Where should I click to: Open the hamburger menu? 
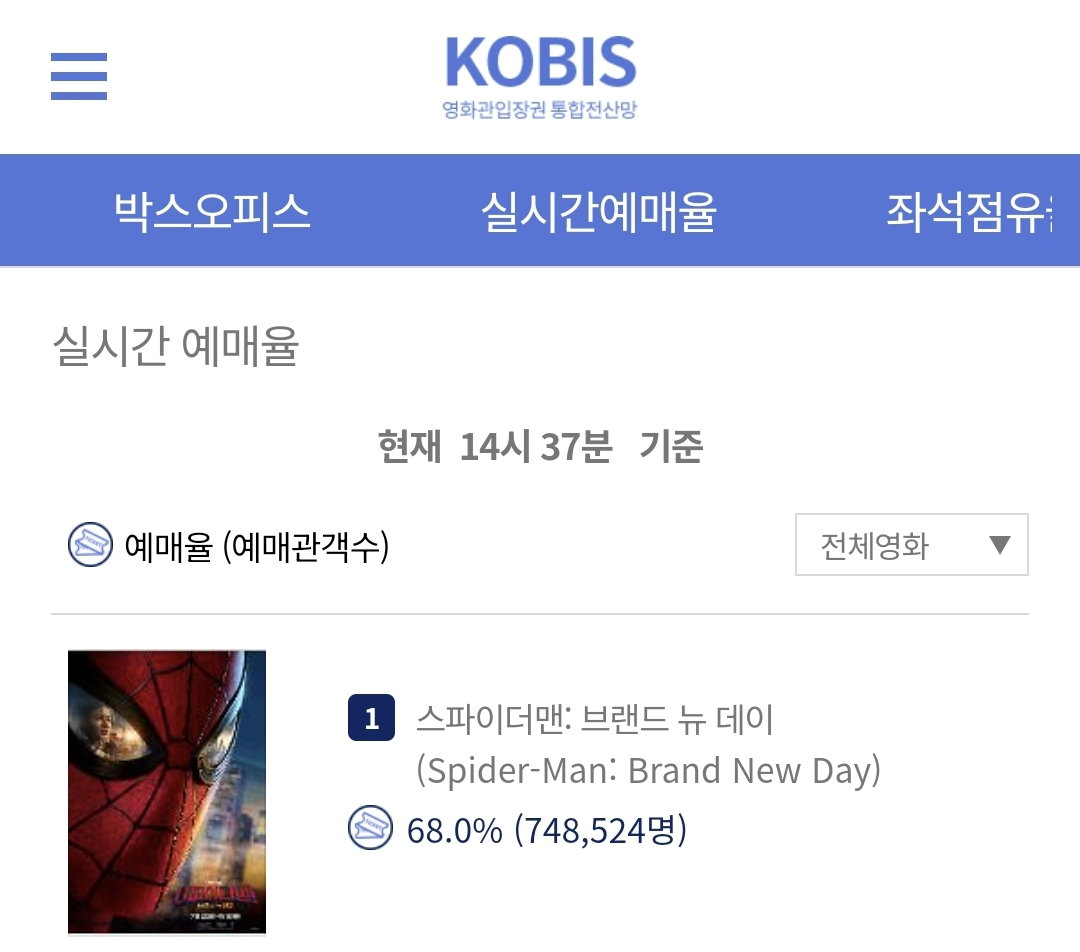click(x=79, y=76)
